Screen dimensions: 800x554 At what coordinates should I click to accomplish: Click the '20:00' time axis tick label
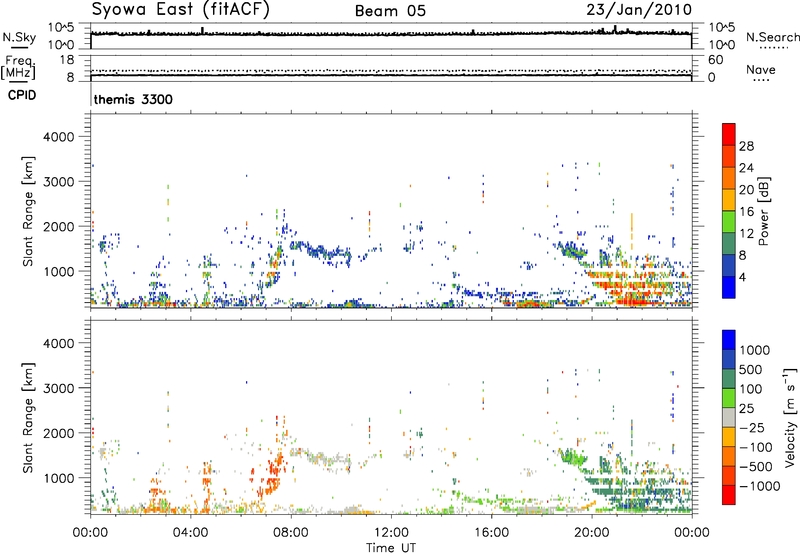tap(591, 533)
